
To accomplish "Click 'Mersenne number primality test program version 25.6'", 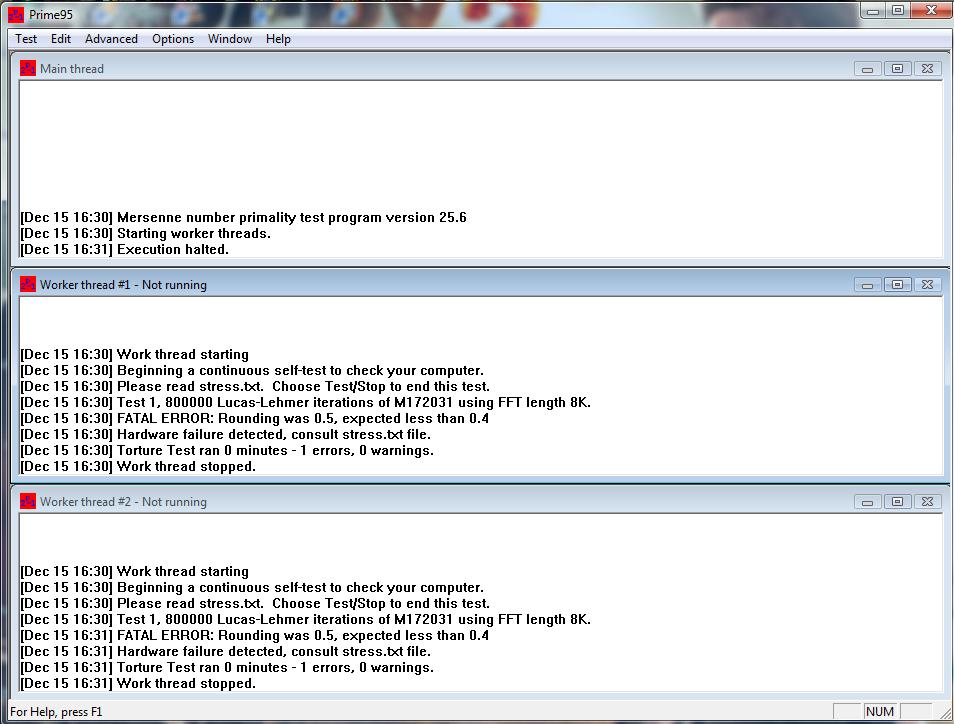I will (x=291, y=218).
